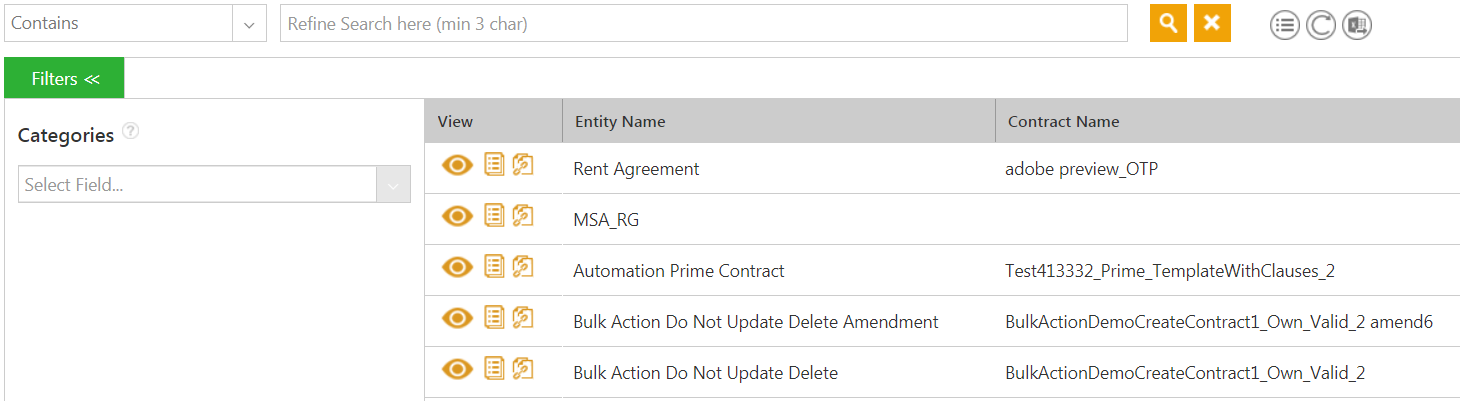Open document details icon for Rent Agreement
The image size is (1460, 401).
pos(494,164)
